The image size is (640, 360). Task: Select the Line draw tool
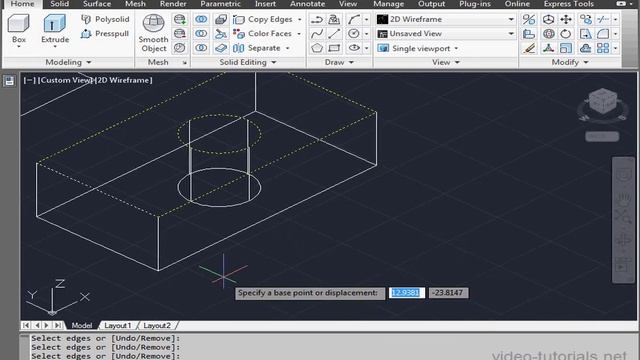pos(334,33)
